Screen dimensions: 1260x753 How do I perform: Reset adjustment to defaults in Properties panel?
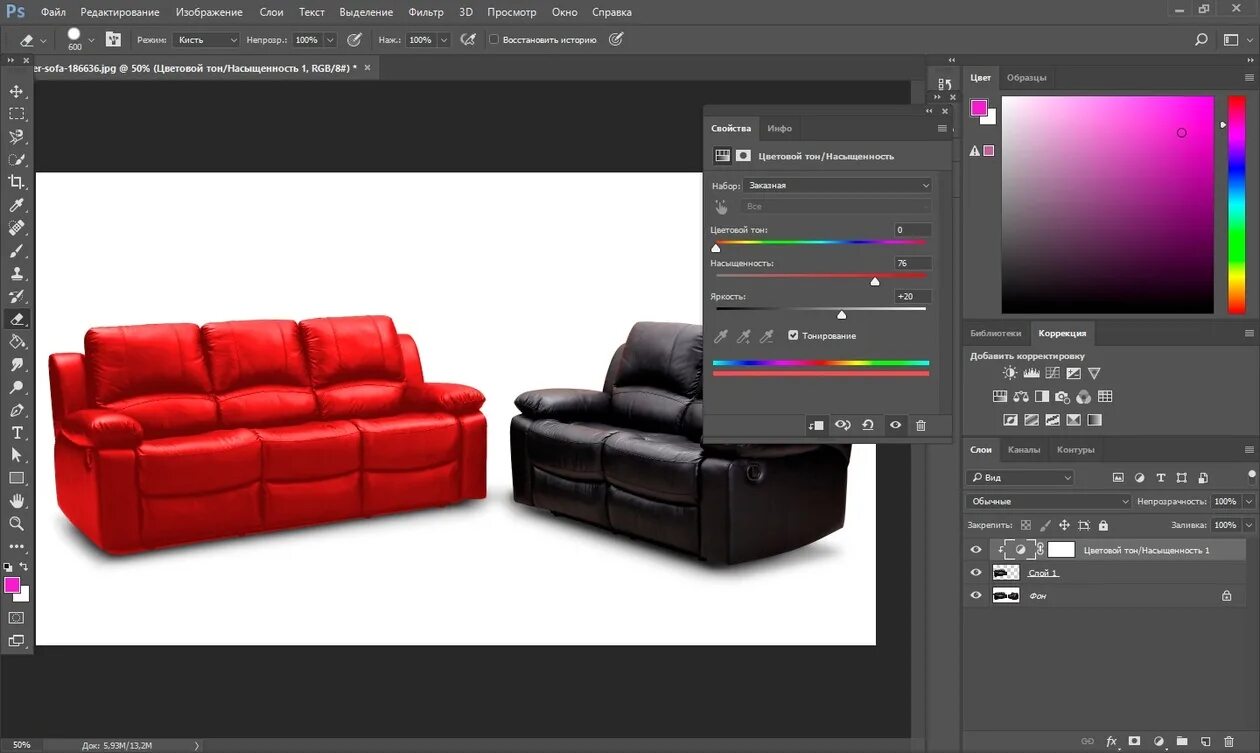tap(868, 425)
